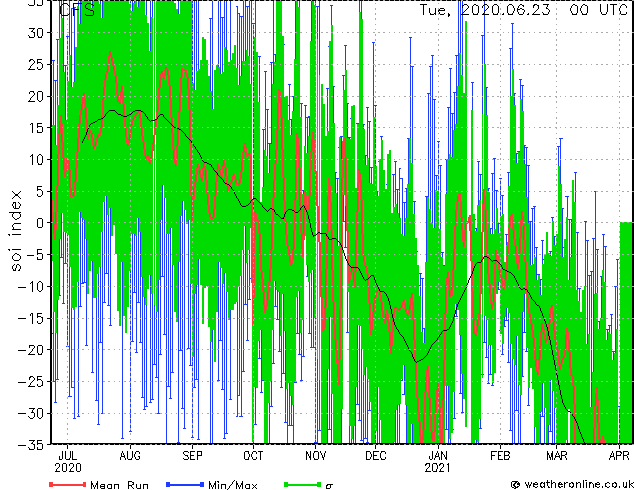Click the MAR x-axis label
The image size is (634, 490).
tap(557, 456)
